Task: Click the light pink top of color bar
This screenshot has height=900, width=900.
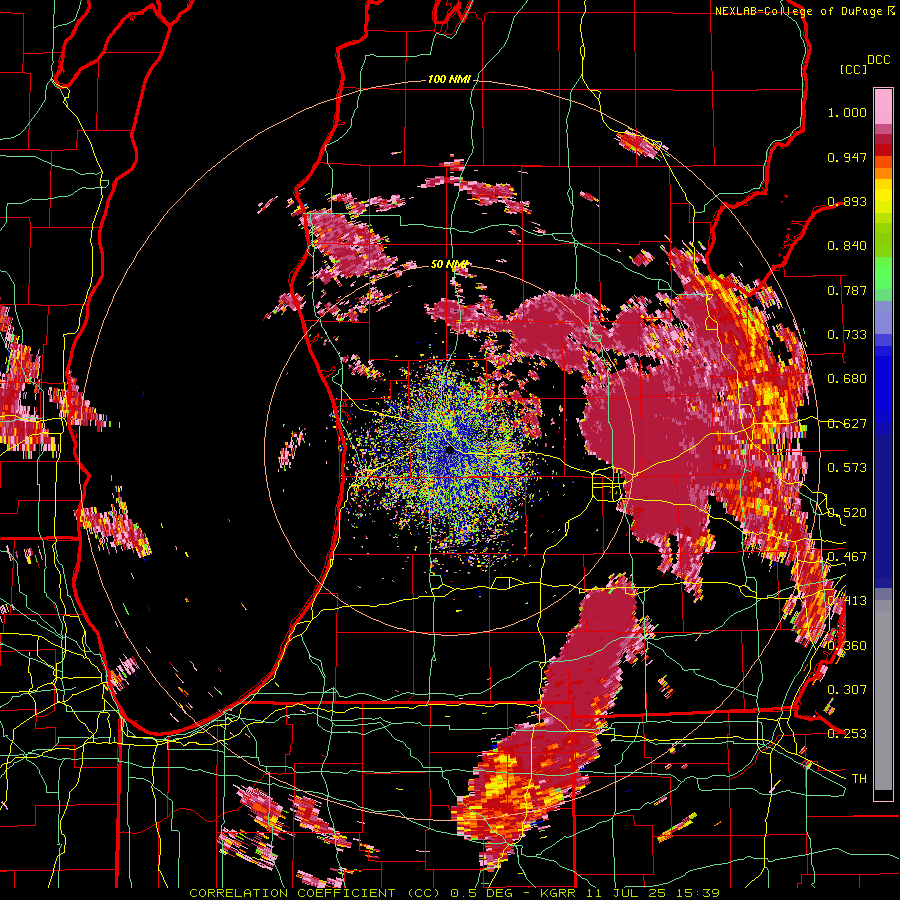Action: click(x=883, y=106)
